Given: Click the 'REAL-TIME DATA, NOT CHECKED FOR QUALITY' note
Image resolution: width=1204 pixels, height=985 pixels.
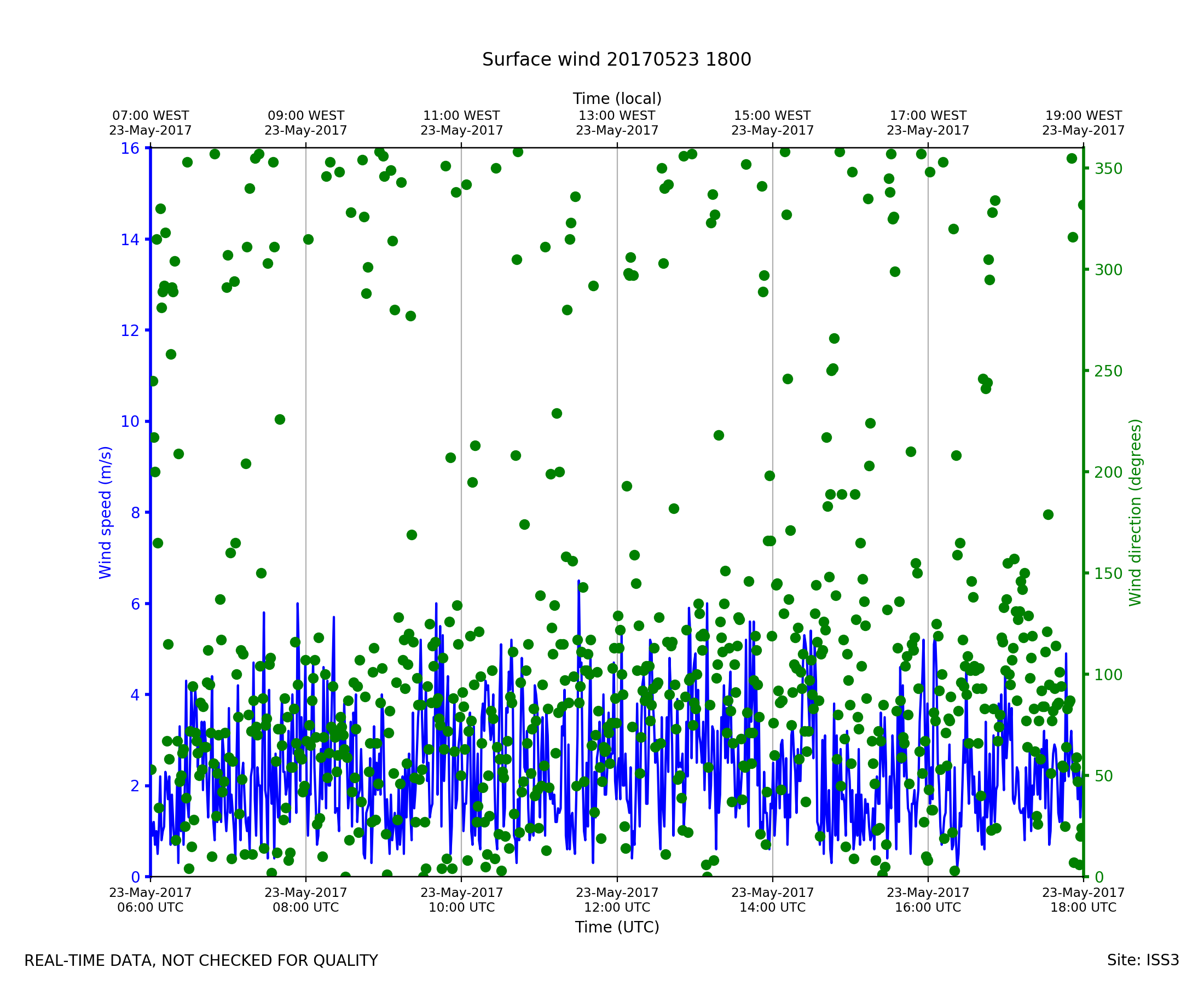Looking at the screenshot, I should pos(201,960).
